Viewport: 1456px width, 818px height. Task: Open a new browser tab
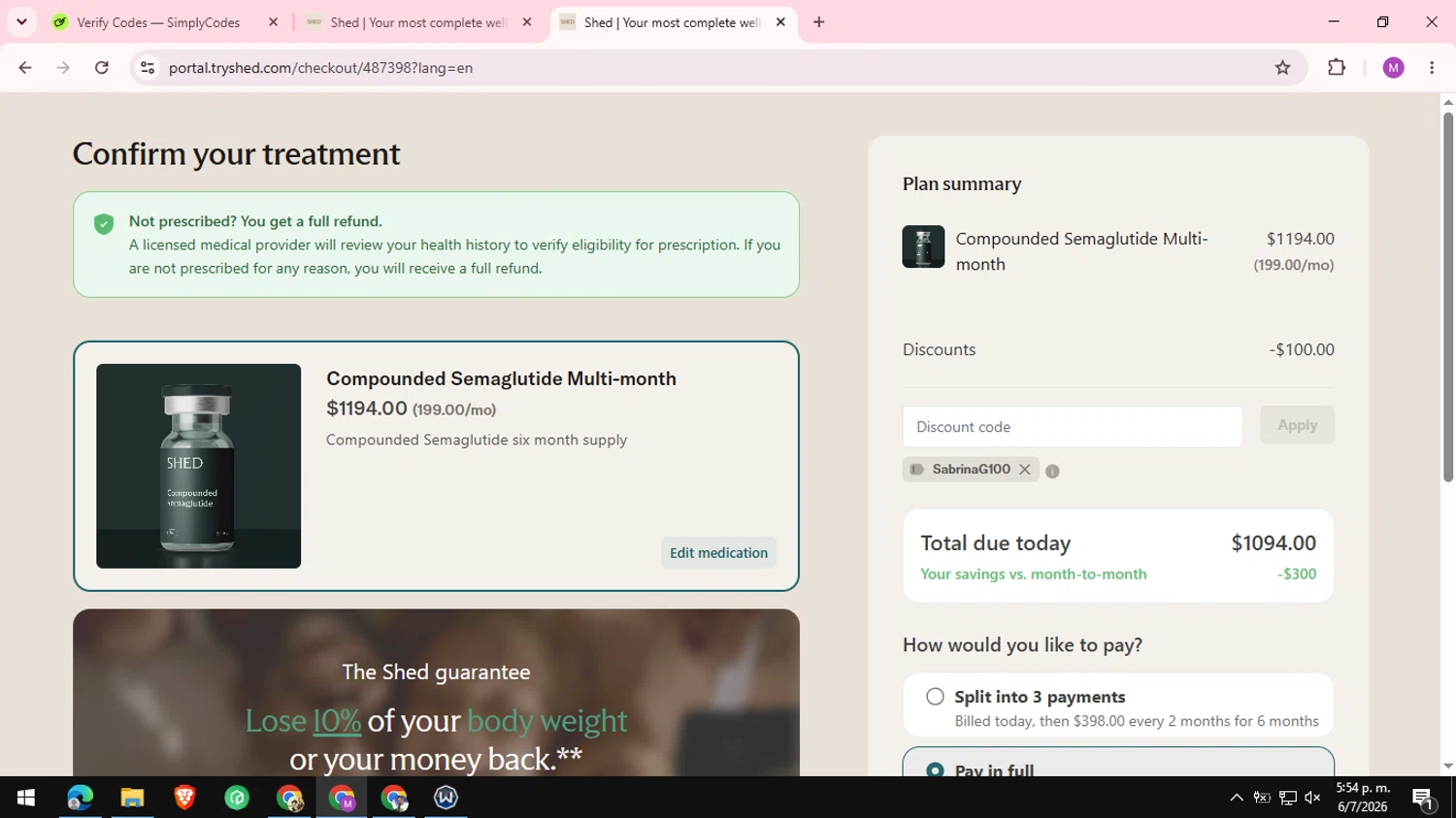(x=819, y=22)
